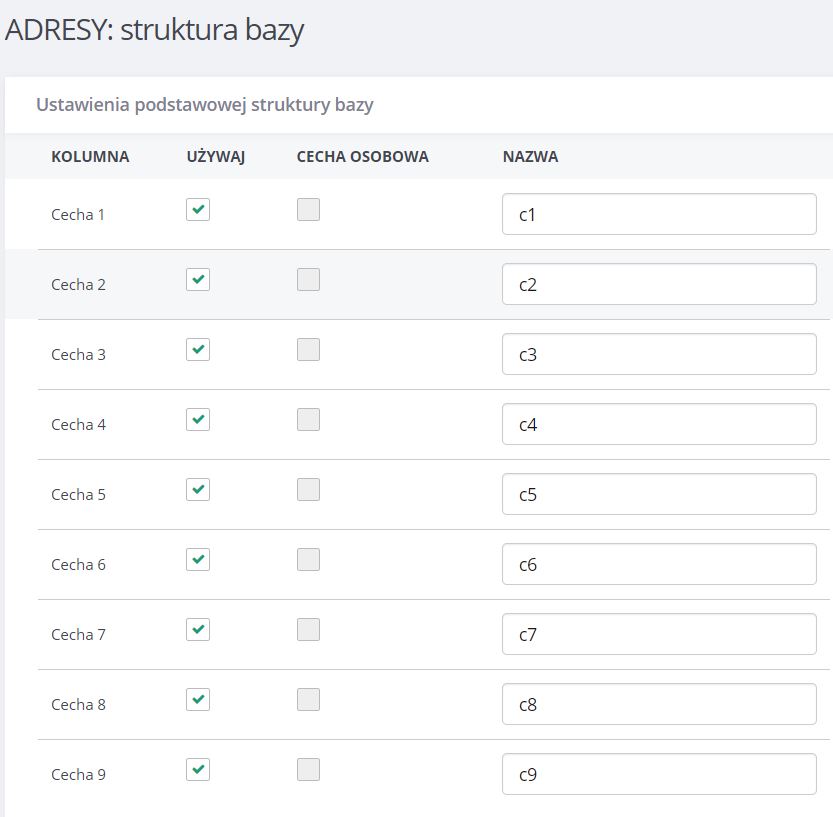The height and width of the screenshot is (817, 833).
Task: Click the name field containing c1
Action: 659,214
